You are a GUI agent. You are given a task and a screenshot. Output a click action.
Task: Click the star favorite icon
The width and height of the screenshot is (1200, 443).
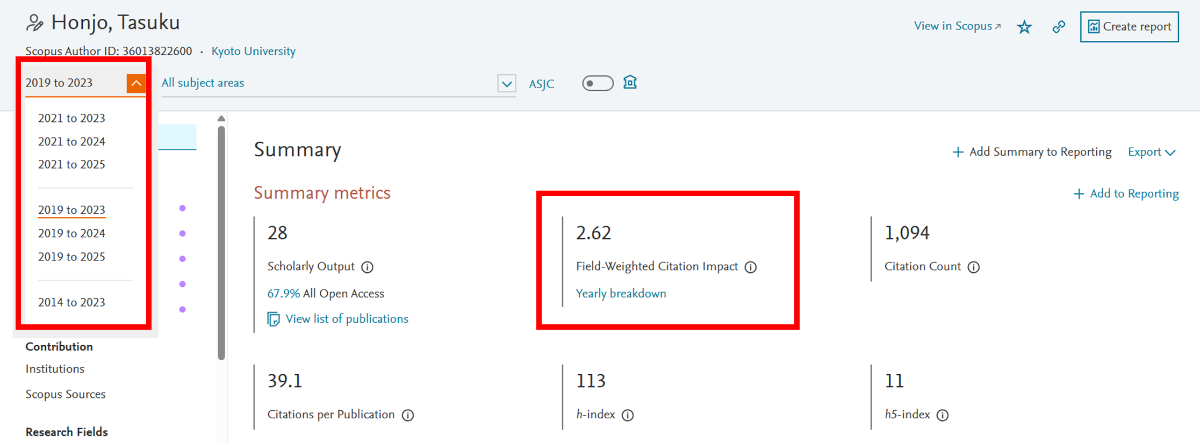[x=1024, y=27]
